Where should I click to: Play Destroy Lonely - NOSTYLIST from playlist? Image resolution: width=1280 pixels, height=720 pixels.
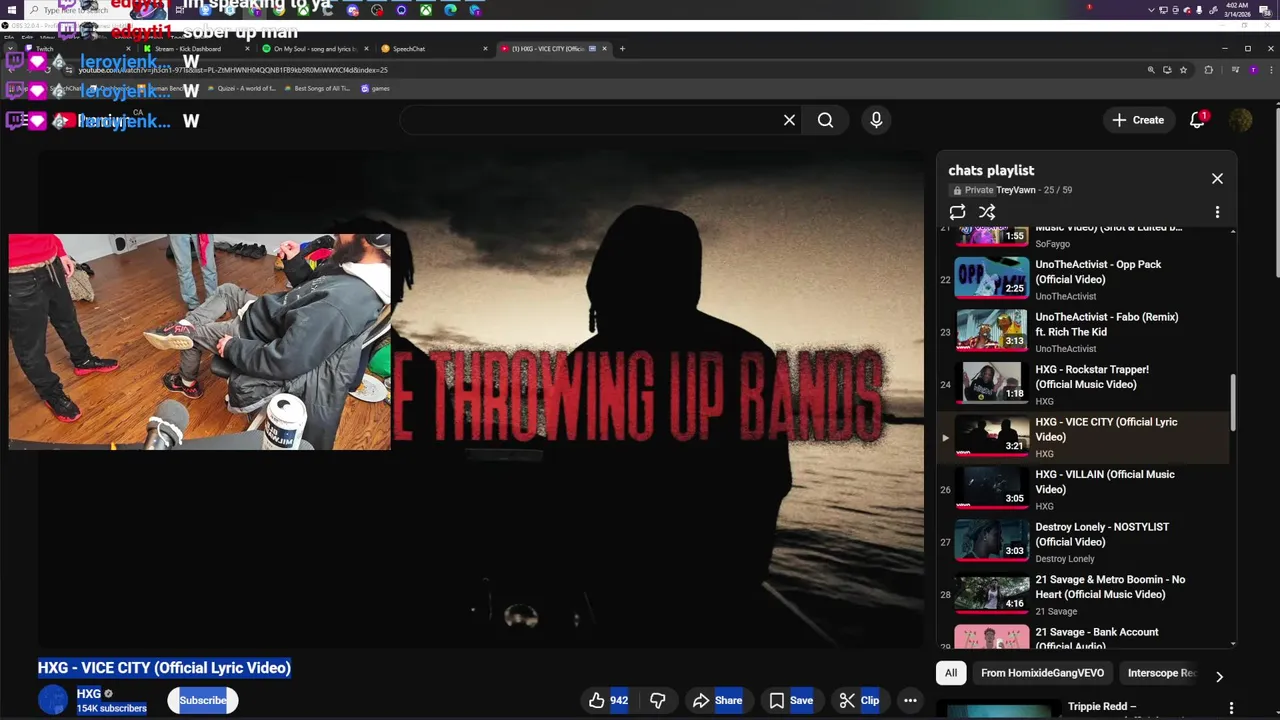1084,542
